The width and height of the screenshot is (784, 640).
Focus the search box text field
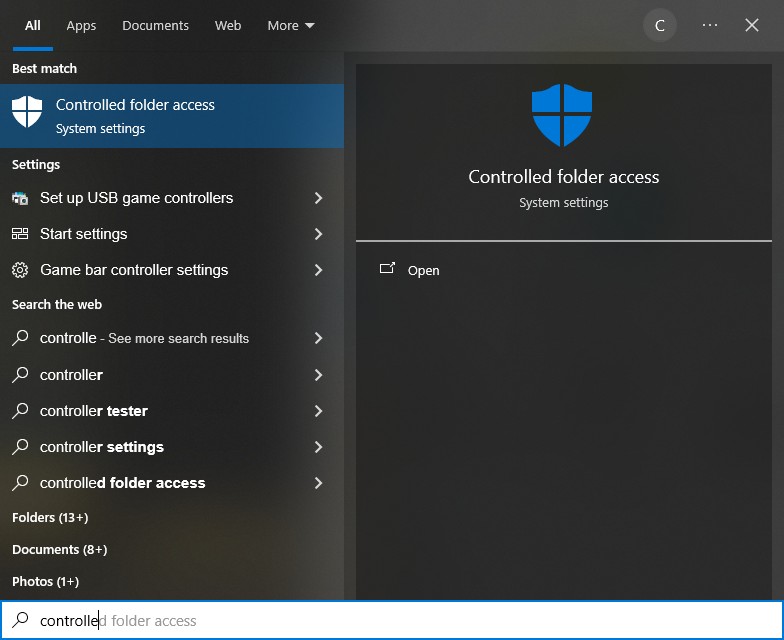click(392, 620)
